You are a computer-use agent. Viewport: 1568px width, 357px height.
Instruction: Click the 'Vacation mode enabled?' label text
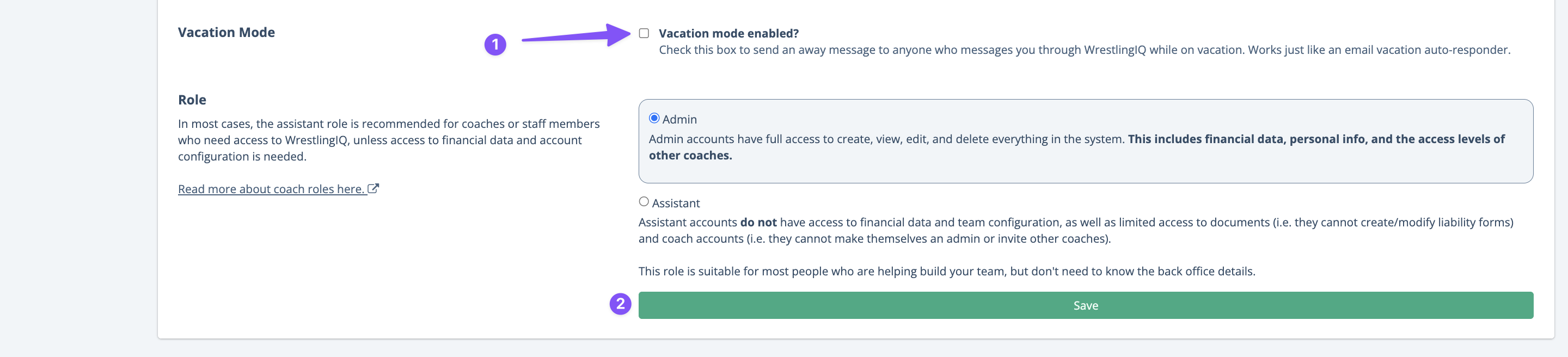(x=728, y=33)
